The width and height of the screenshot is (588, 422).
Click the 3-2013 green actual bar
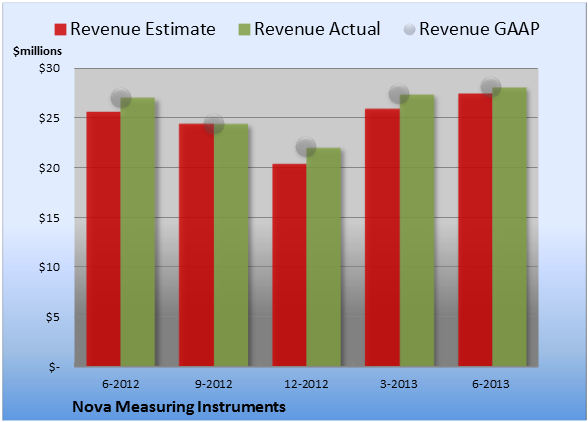(x=417, y=230)
